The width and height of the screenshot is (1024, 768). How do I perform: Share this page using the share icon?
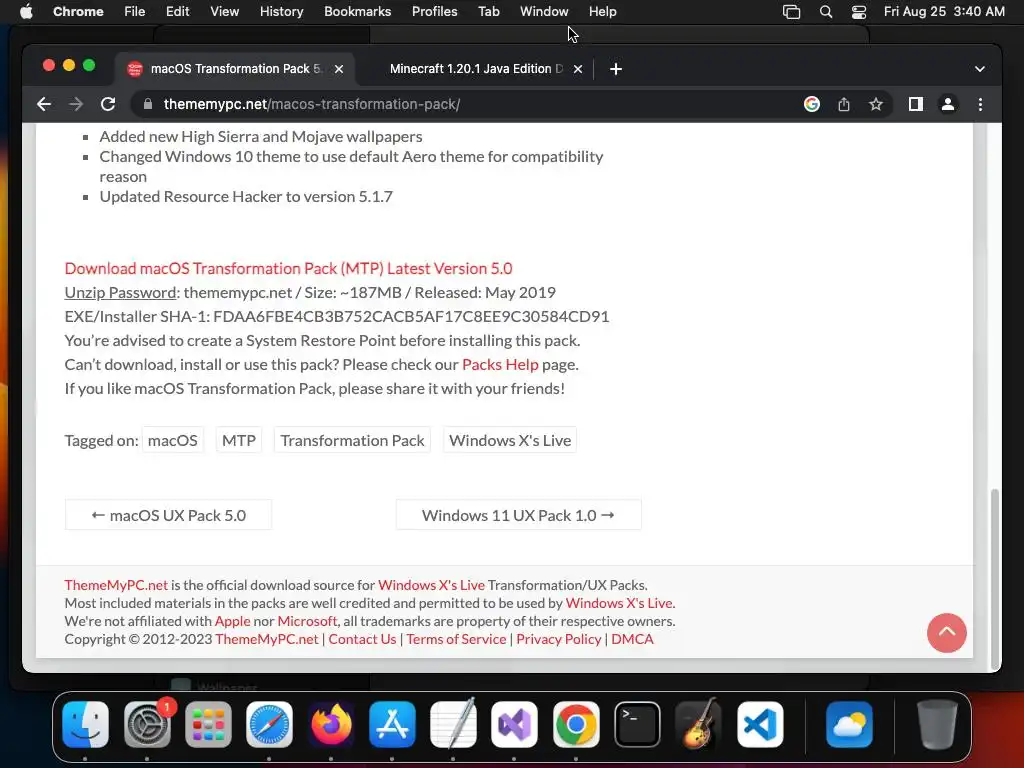pyautogui.click(x=844, y=104)
